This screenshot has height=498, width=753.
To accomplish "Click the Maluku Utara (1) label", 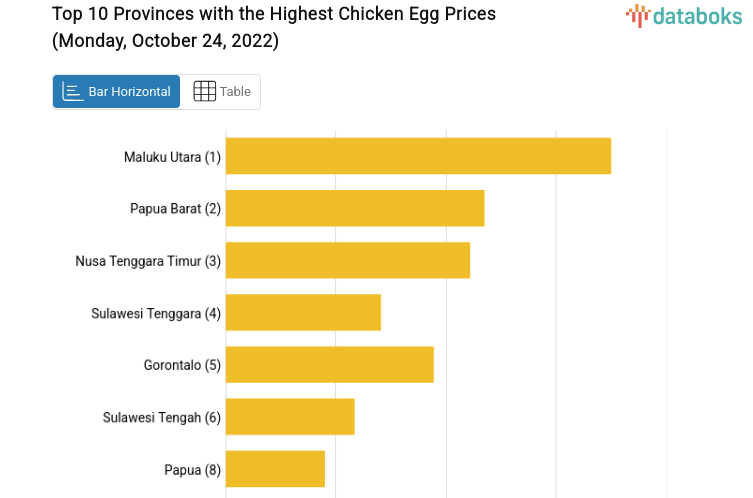I will (x=172, y=157).
